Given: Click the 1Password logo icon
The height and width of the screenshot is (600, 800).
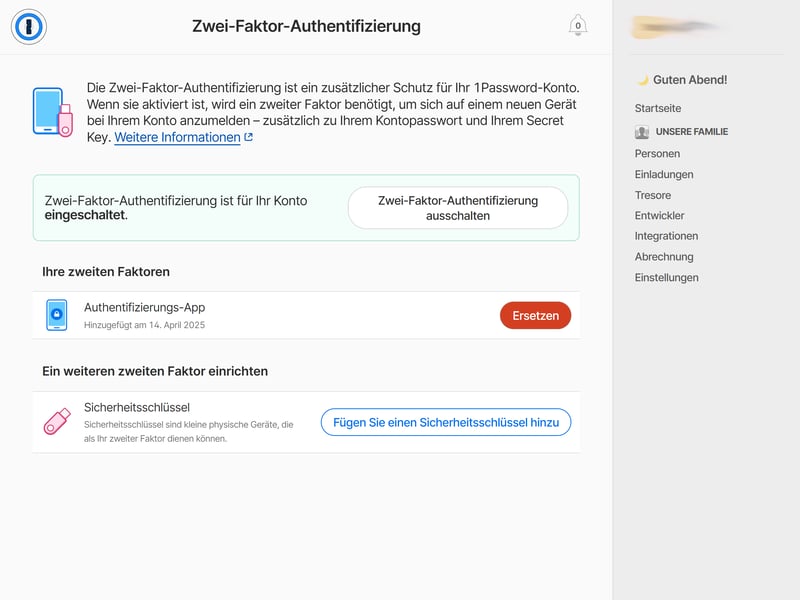Looking at the screenshot, I should 29,27.
